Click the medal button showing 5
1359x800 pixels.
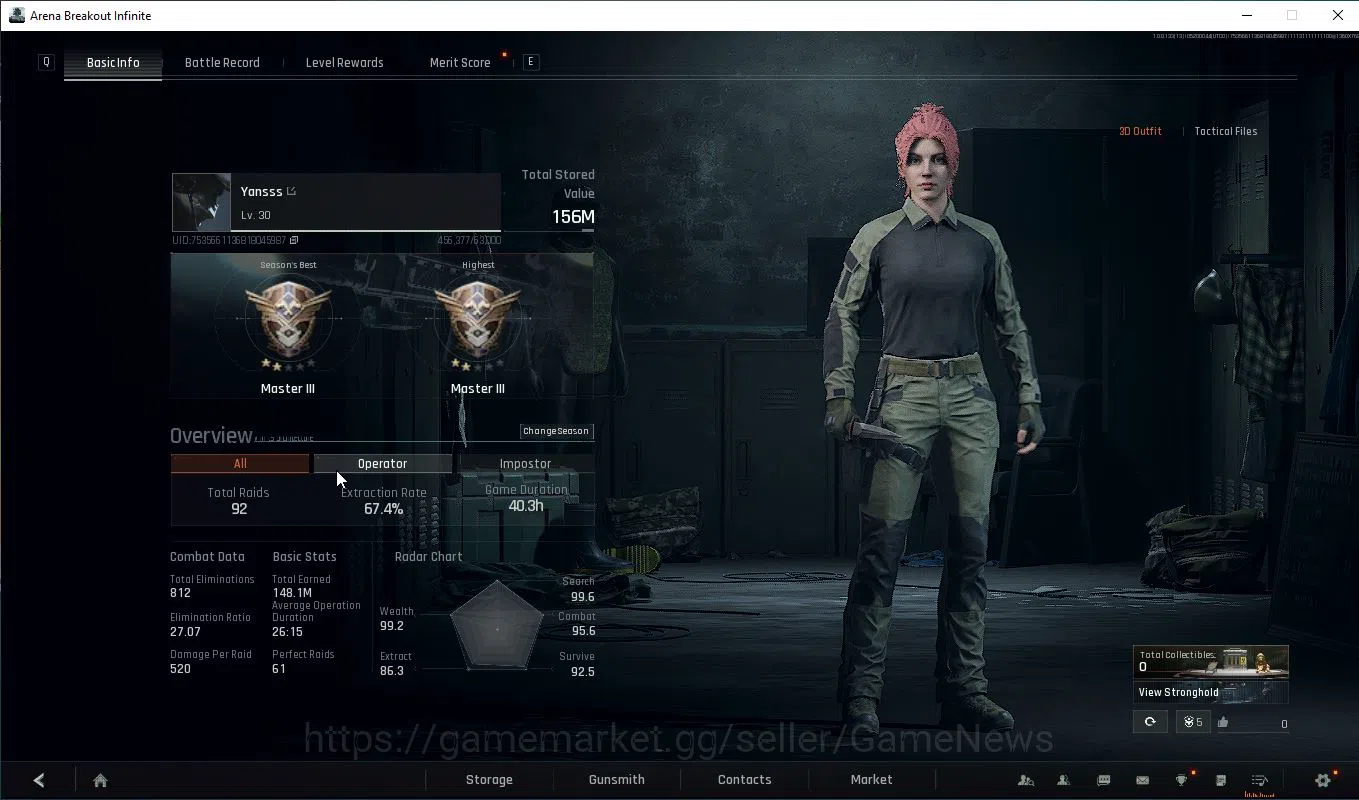click(x=1192, y=722)
